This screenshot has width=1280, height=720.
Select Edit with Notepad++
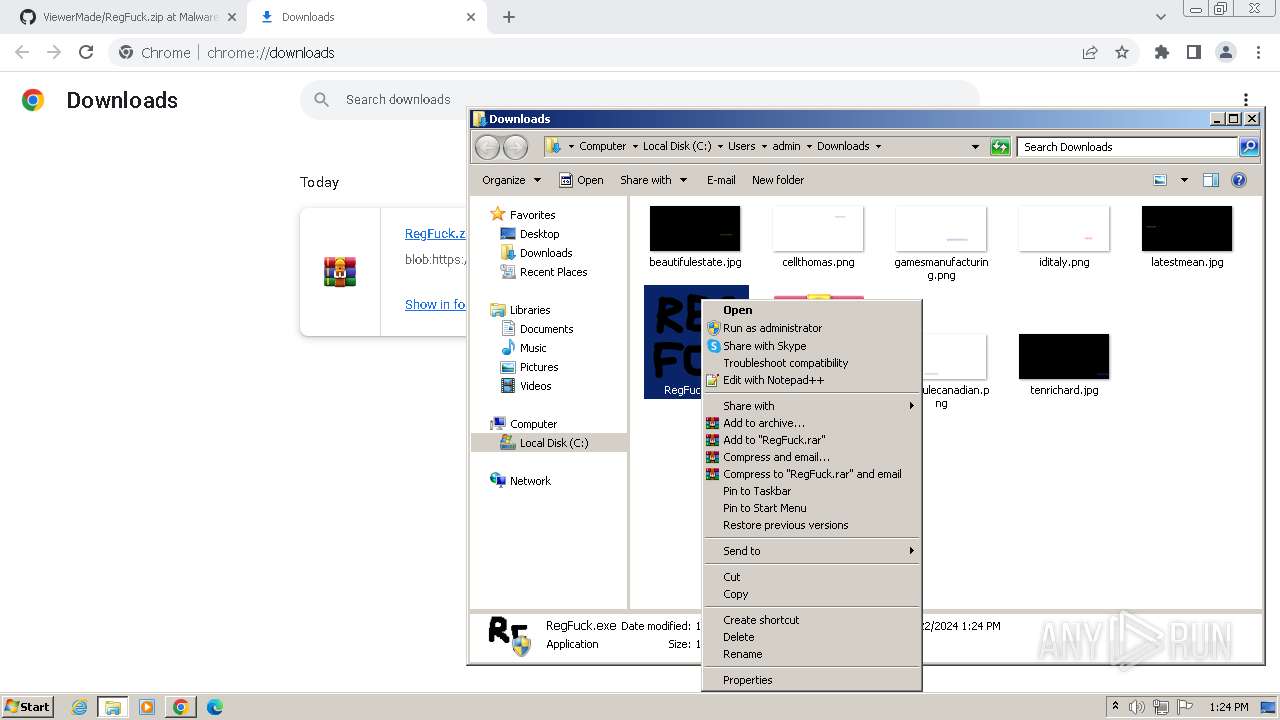click(811, 380)
